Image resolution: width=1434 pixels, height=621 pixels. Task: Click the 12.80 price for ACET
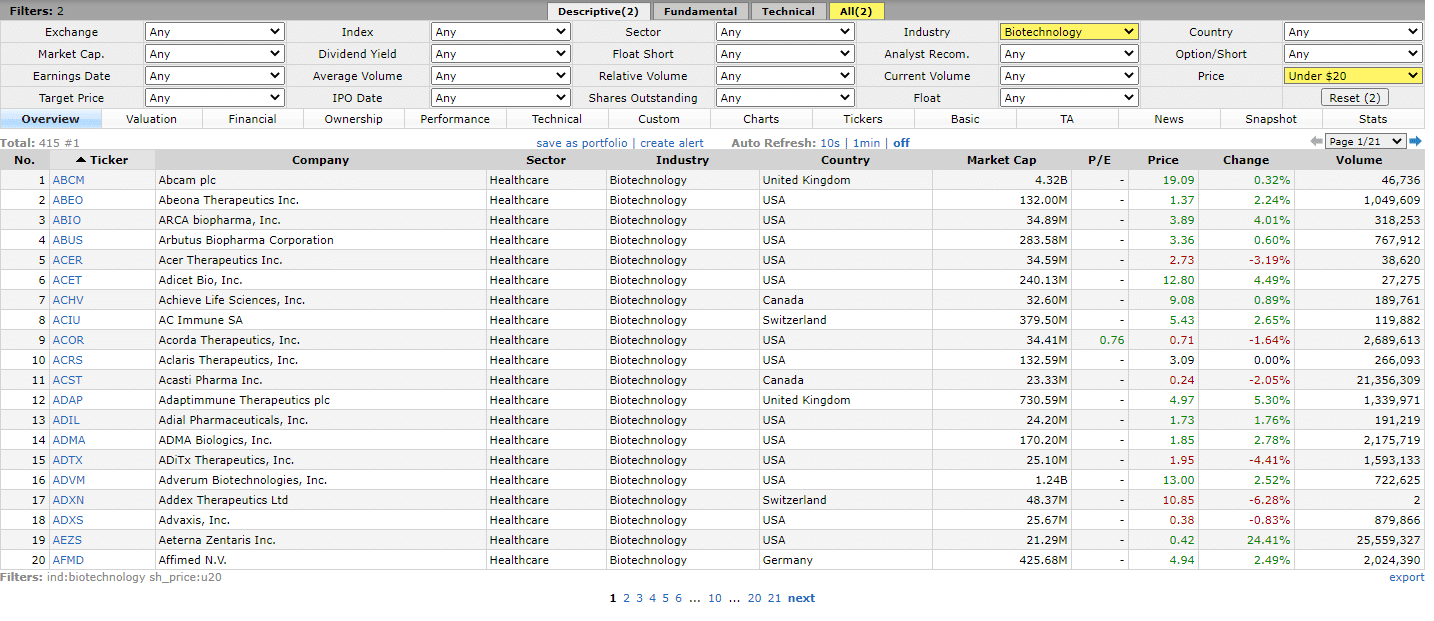1179,280
